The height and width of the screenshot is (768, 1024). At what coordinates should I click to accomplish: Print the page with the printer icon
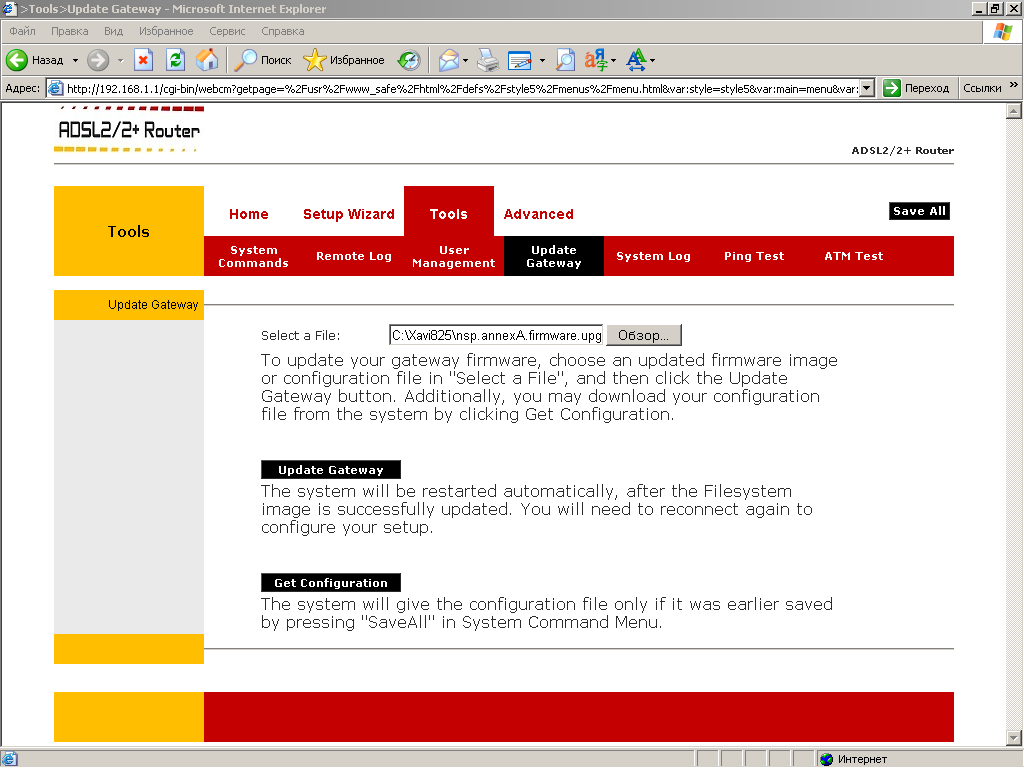point(488,60)
